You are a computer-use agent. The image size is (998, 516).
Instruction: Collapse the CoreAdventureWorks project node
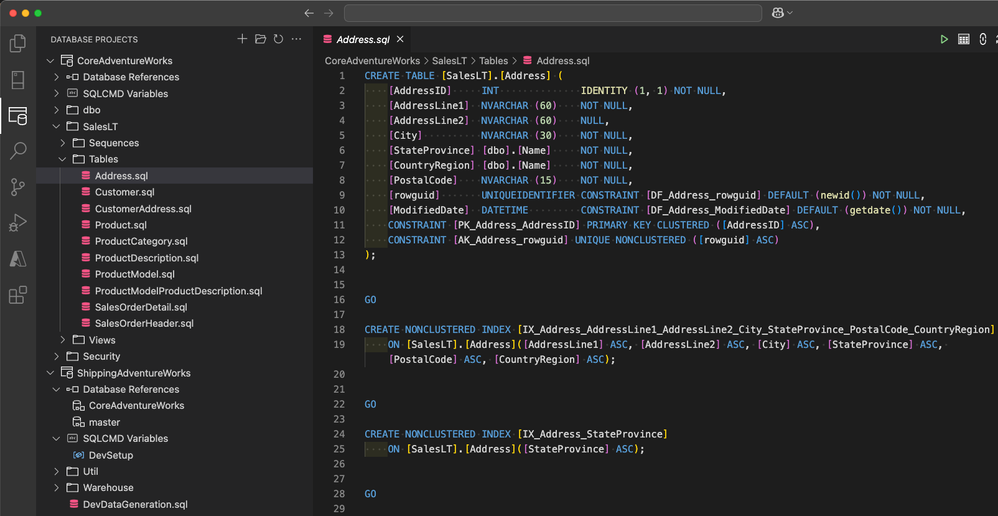coord(52,61)
